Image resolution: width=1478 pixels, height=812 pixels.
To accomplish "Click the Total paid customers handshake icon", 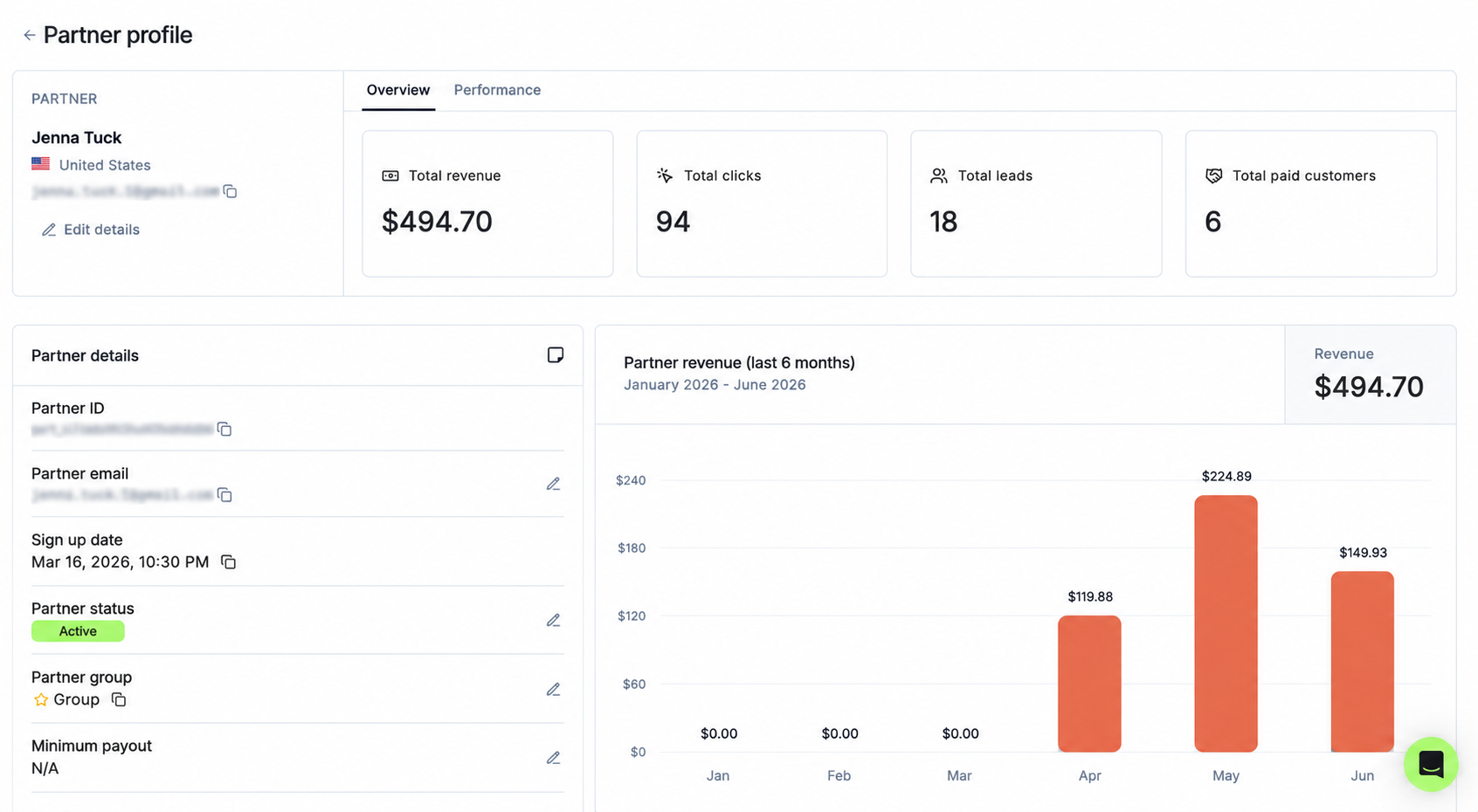I will click(1213, 175).
